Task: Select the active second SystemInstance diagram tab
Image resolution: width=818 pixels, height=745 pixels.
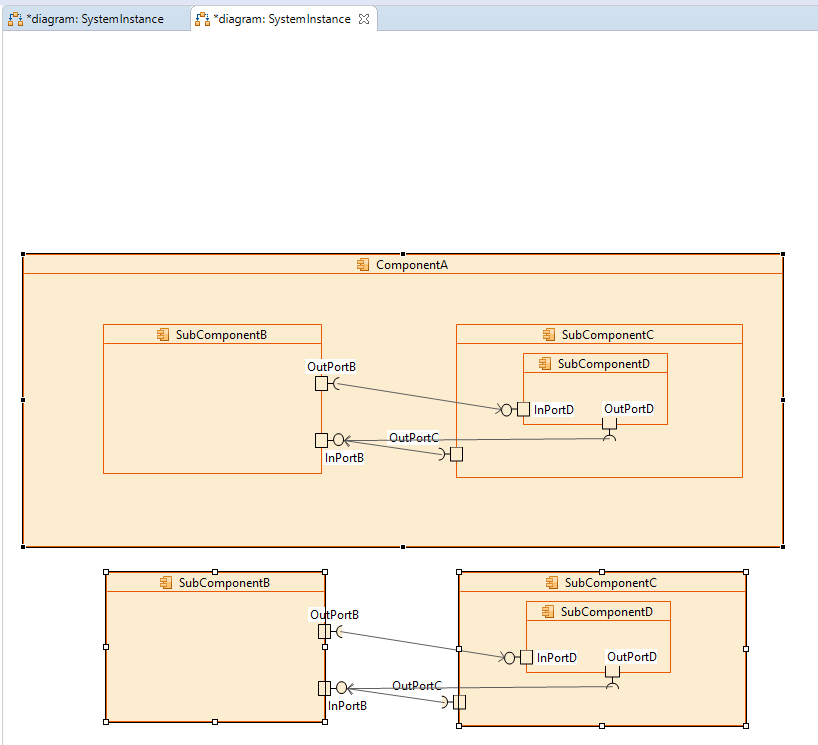Action: click(x=281, y=19)
